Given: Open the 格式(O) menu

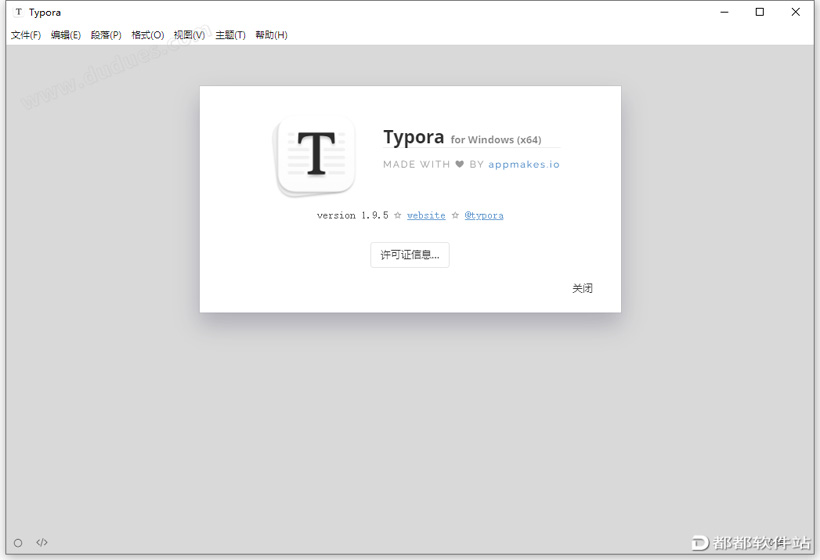Looking at the screenshot, I should tap(147, 35).
